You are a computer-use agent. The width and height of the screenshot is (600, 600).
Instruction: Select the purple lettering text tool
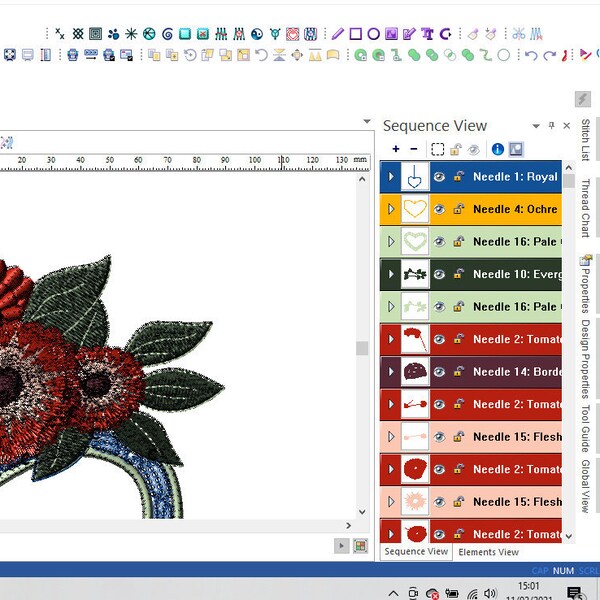(x=427, y=34)
